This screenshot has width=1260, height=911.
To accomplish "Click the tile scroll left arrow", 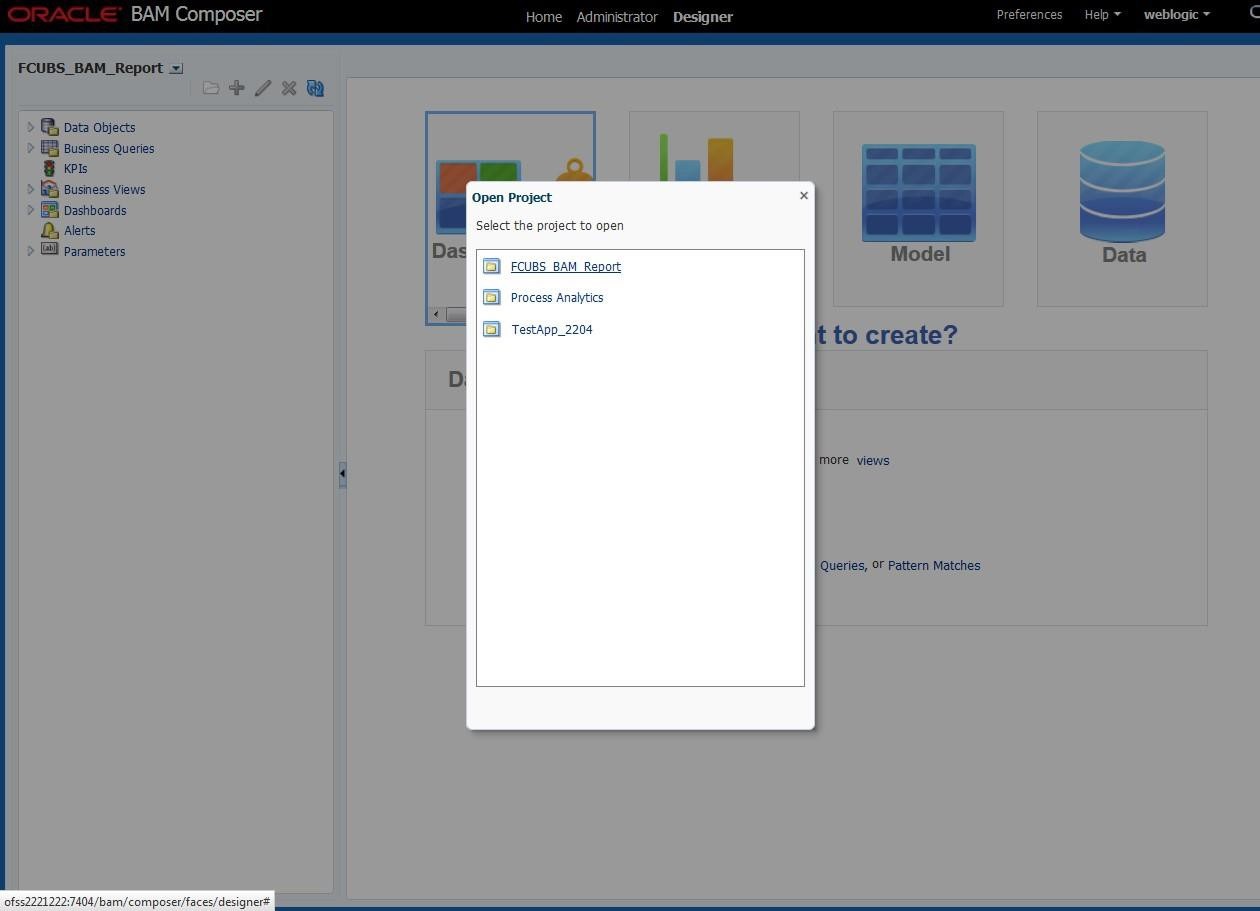I will (x=436, y=315).
